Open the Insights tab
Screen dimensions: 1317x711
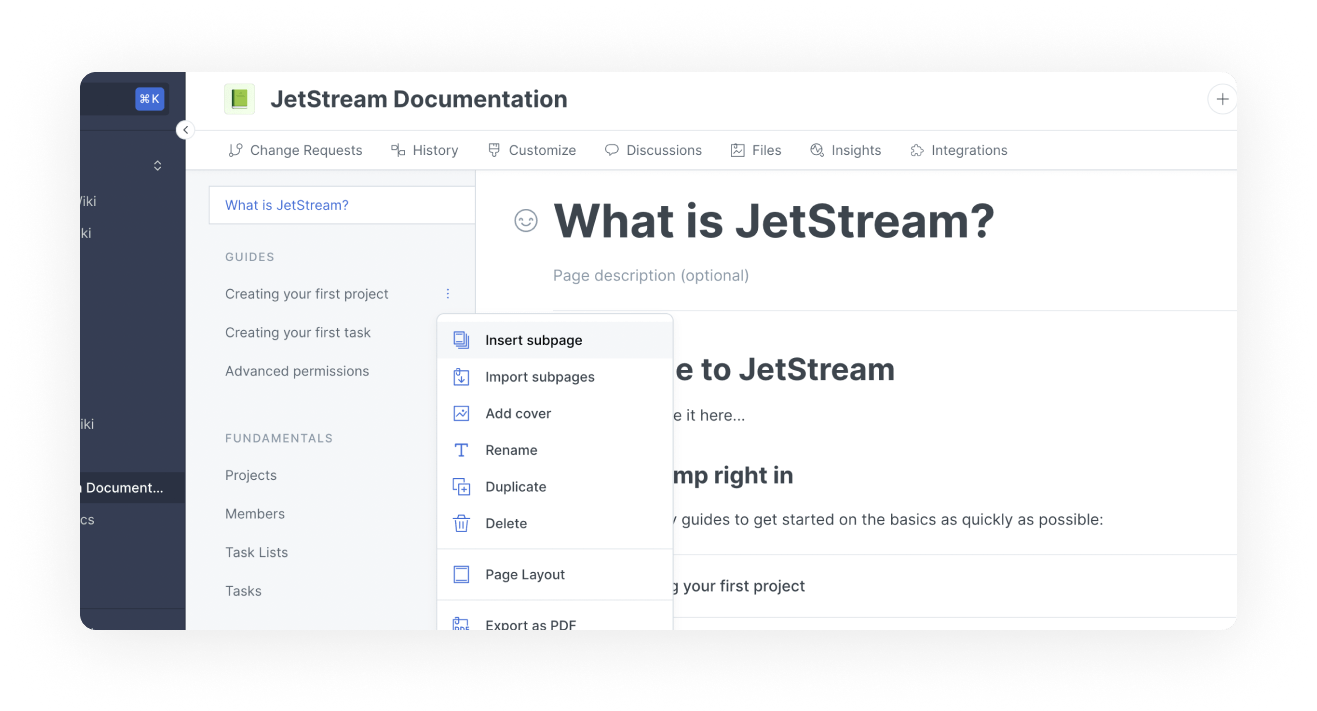click(845, 150)
